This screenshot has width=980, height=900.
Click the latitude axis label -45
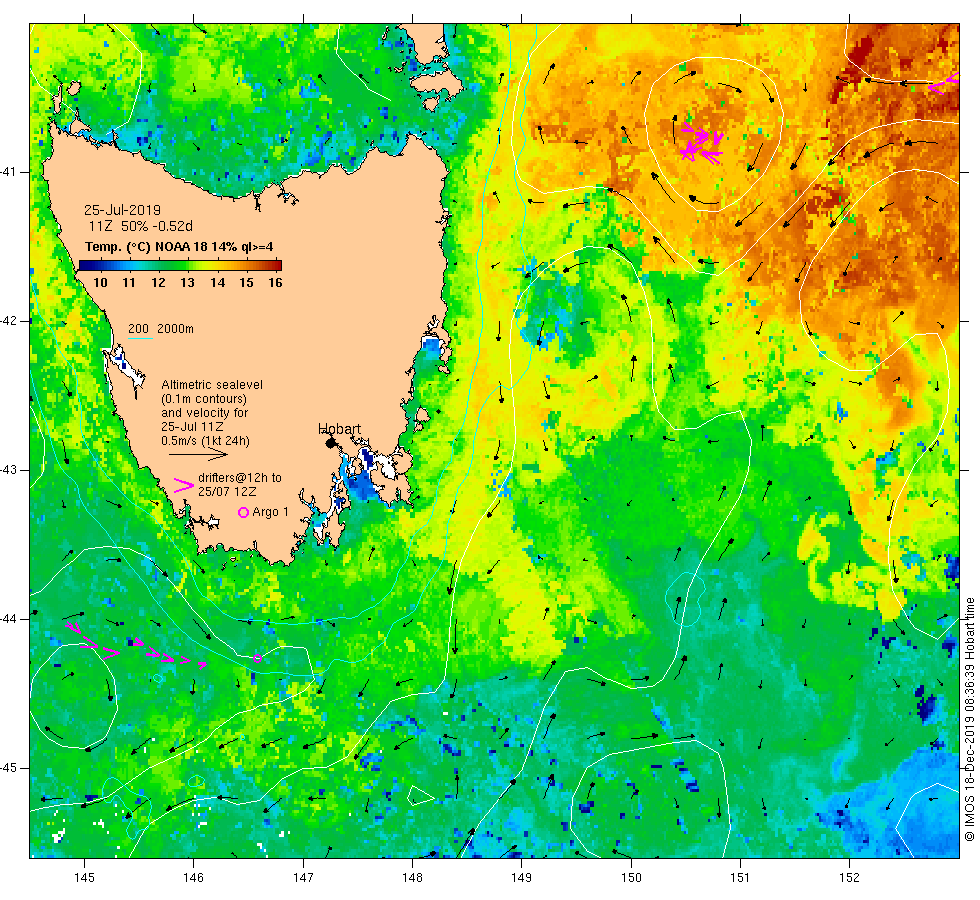click(8, 768)
